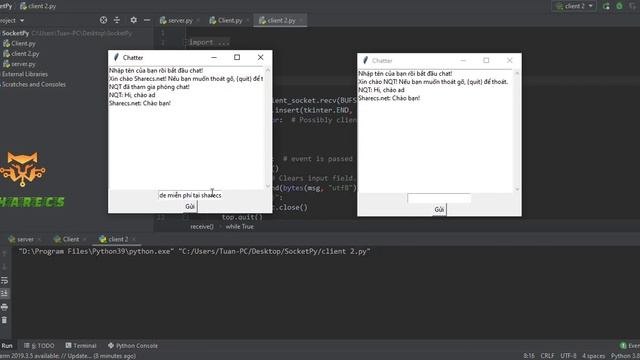Expand the folded 'import ...' region
Viewport: 640px width, 360px height.
(x=209, y=42)
